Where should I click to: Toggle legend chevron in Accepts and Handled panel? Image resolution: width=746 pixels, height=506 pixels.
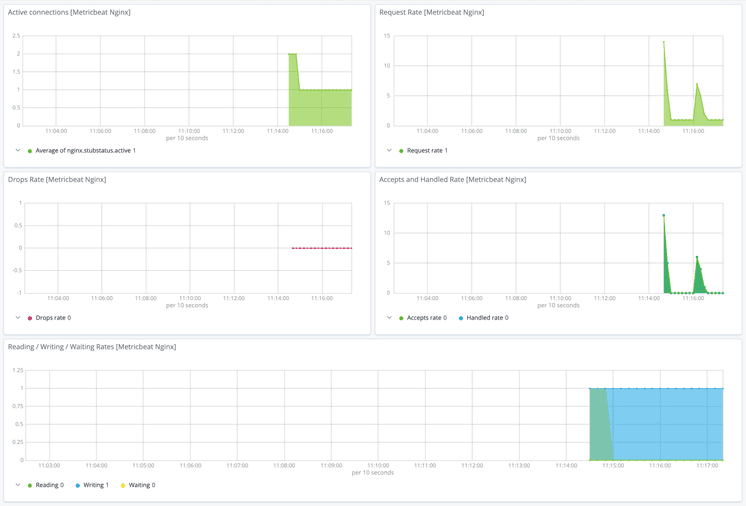tap(389, 318)
